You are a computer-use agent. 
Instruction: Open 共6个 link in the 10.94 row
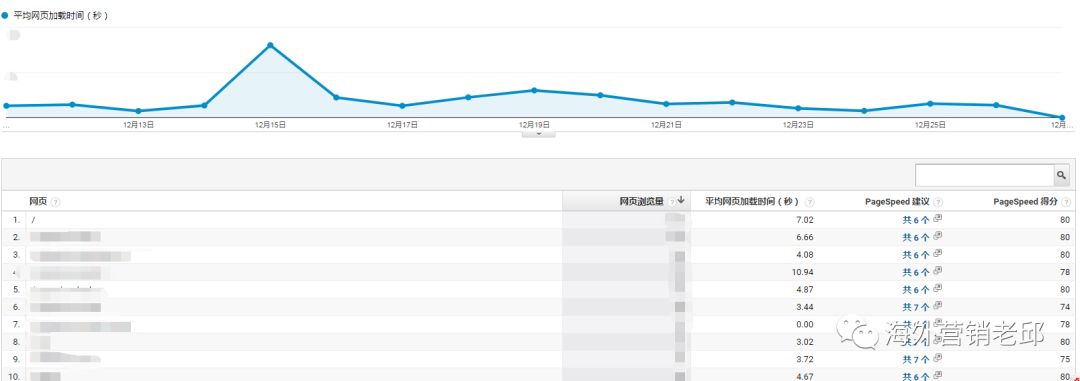coord(916,272)
